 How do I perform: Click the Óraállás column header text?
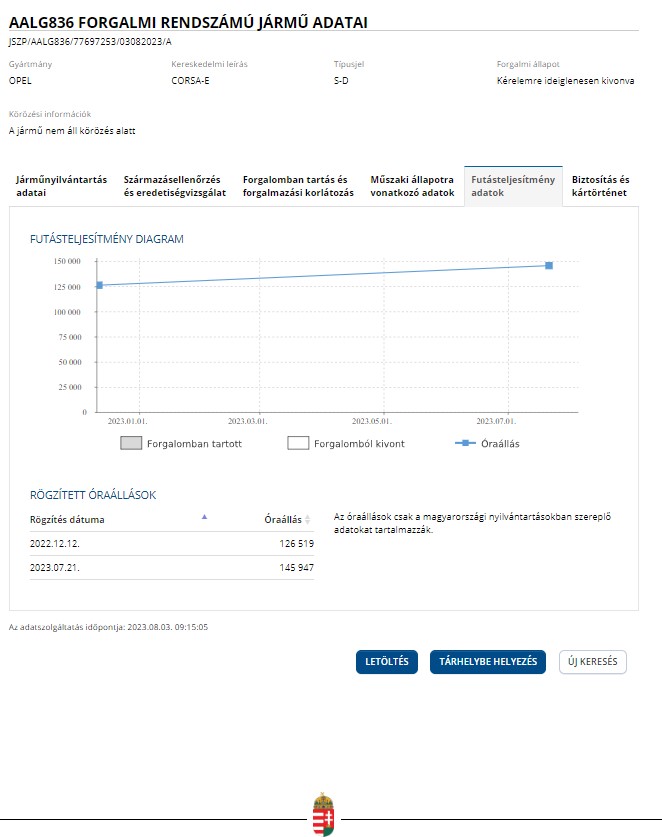283,519
